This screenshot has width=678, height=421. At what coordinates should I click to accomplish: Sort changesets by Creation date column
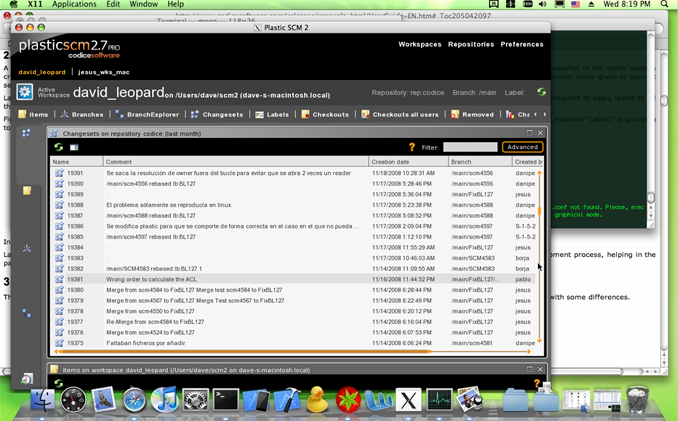pyautogui.click(x=408, y=162)
